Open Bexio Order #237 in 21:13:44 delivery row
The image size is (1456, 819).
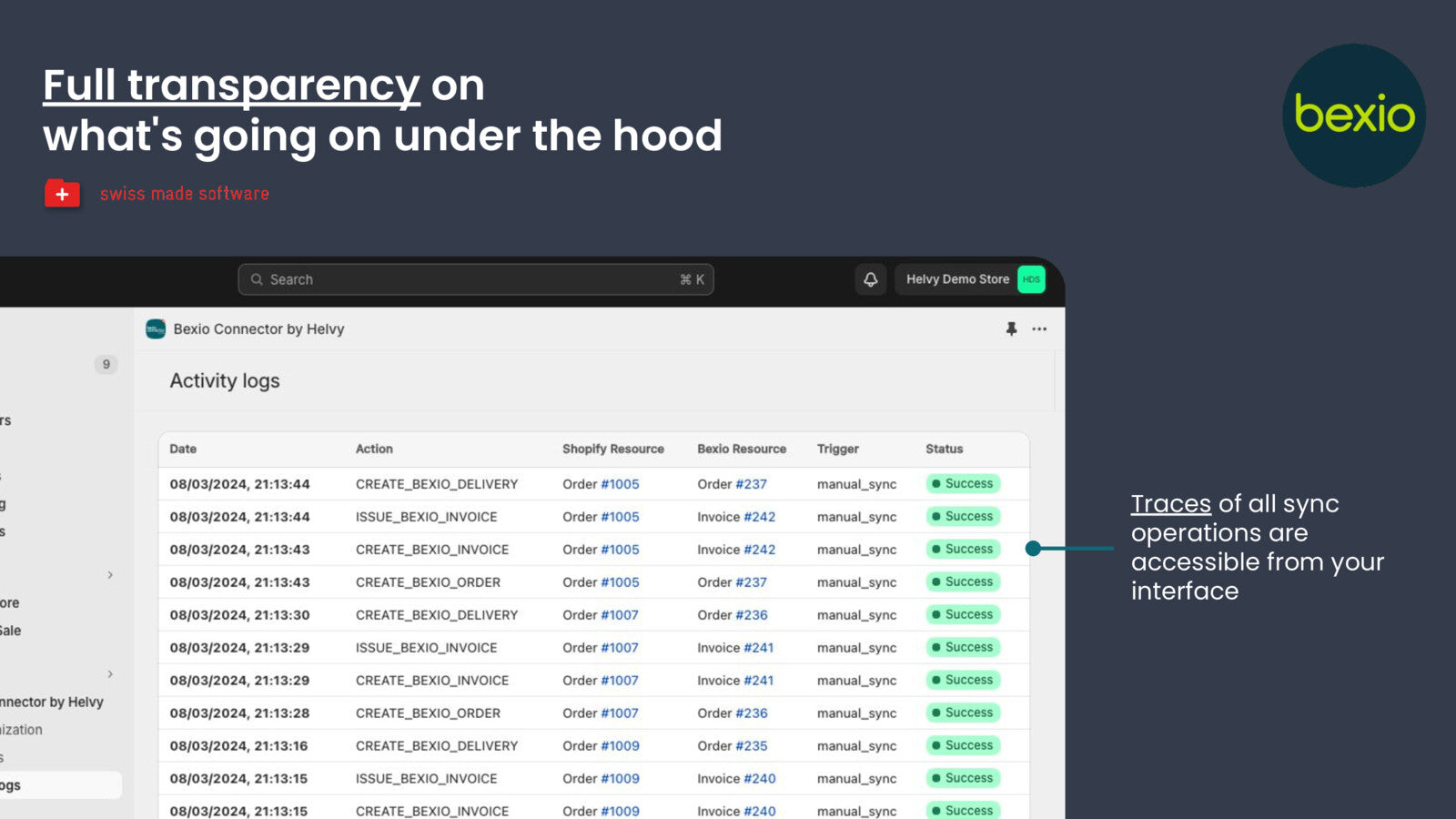coord(751,484)
